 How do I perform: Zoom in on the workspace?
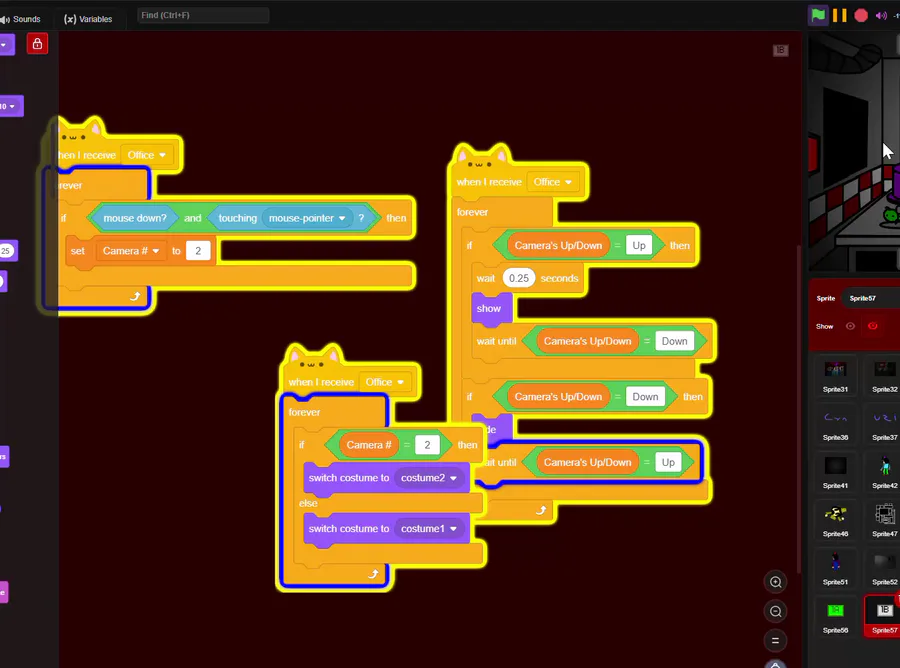pyautogui.click(x=775, y=582)
